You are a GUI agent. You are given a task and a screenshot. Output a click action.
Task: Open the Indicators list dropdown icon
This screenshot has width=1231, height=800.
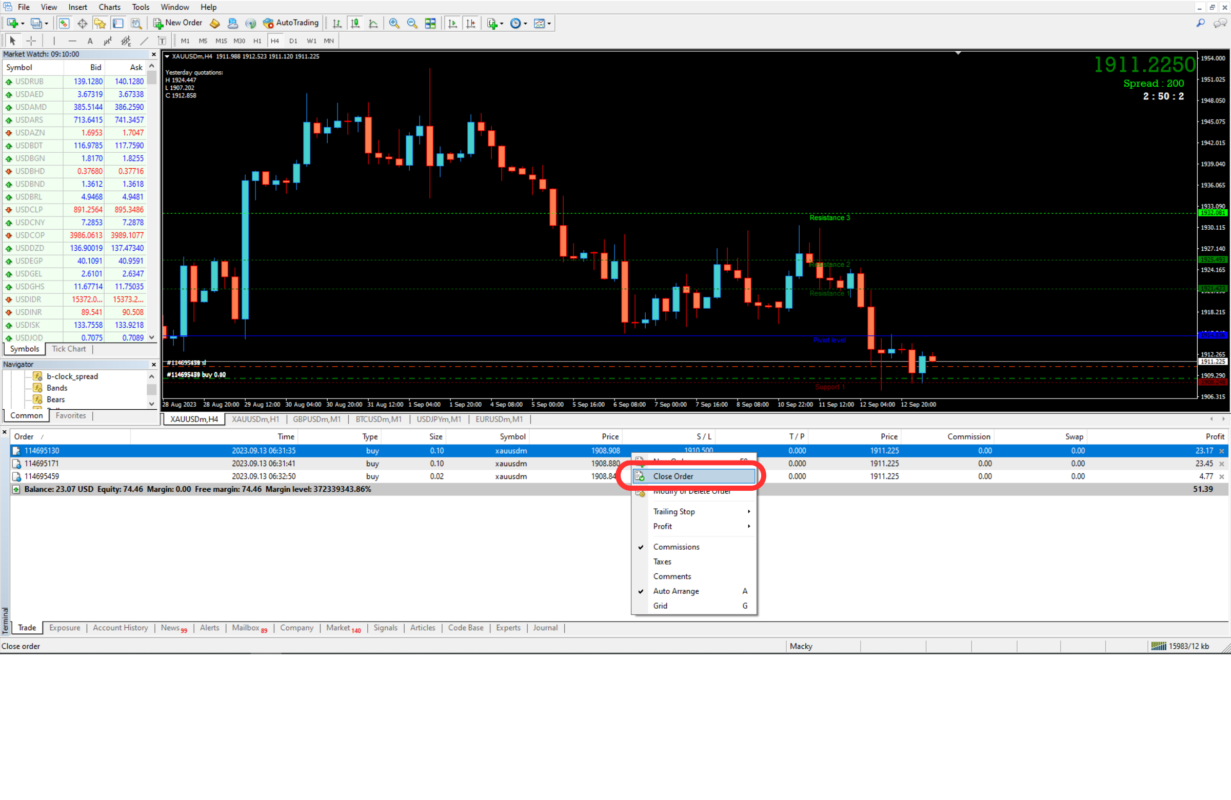494,22
